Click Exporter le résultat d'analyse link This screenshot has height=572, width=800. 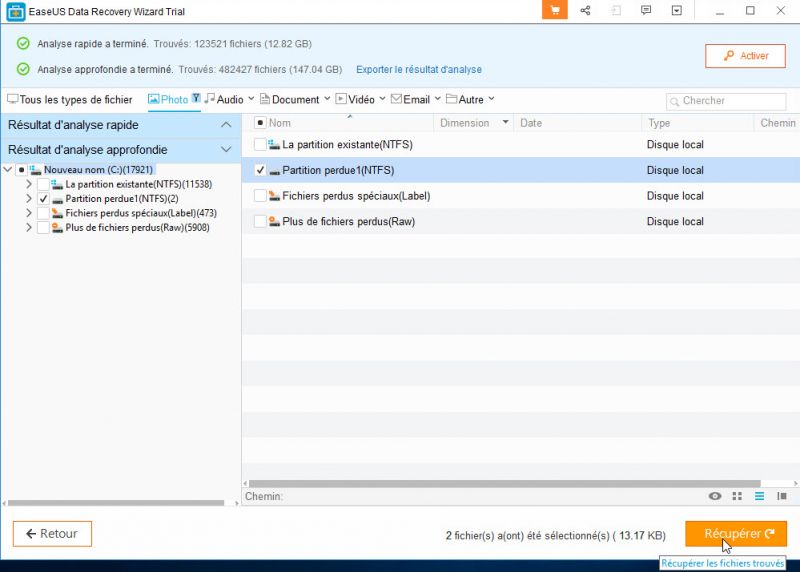tap(419, 69)
